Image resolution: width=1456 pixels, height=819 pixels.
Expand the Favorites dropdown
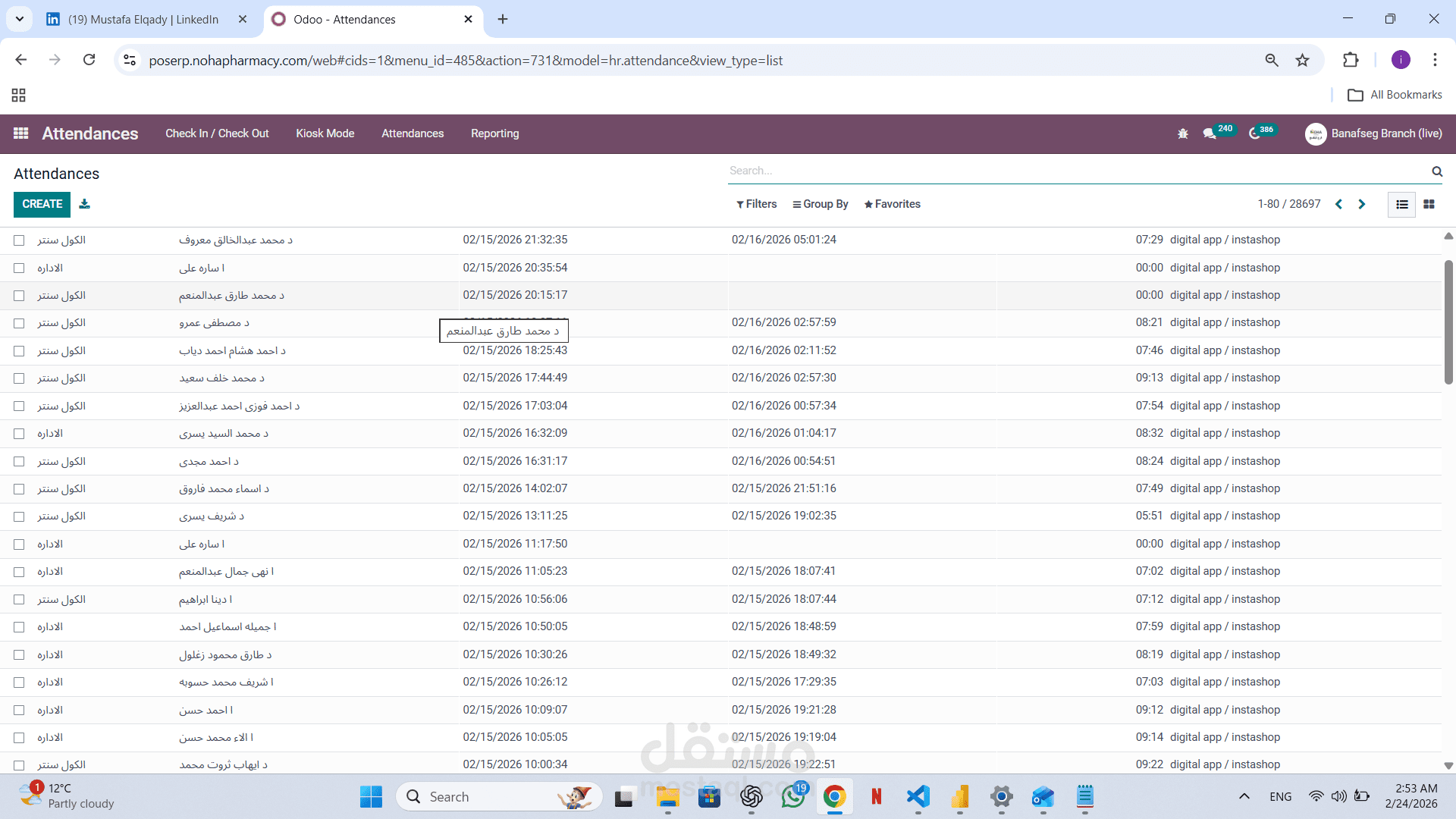tap(892, 204)
